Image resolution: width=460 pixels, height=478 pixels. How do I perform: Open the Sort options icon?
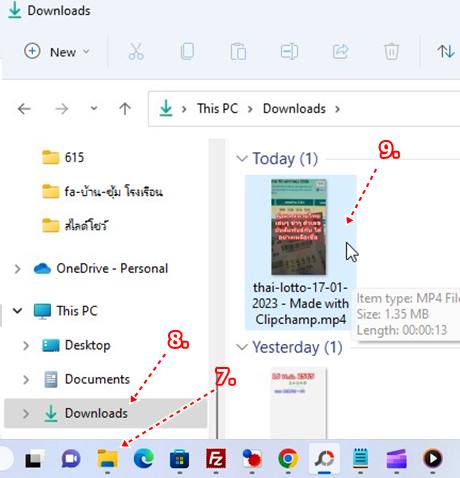point(446,52)
